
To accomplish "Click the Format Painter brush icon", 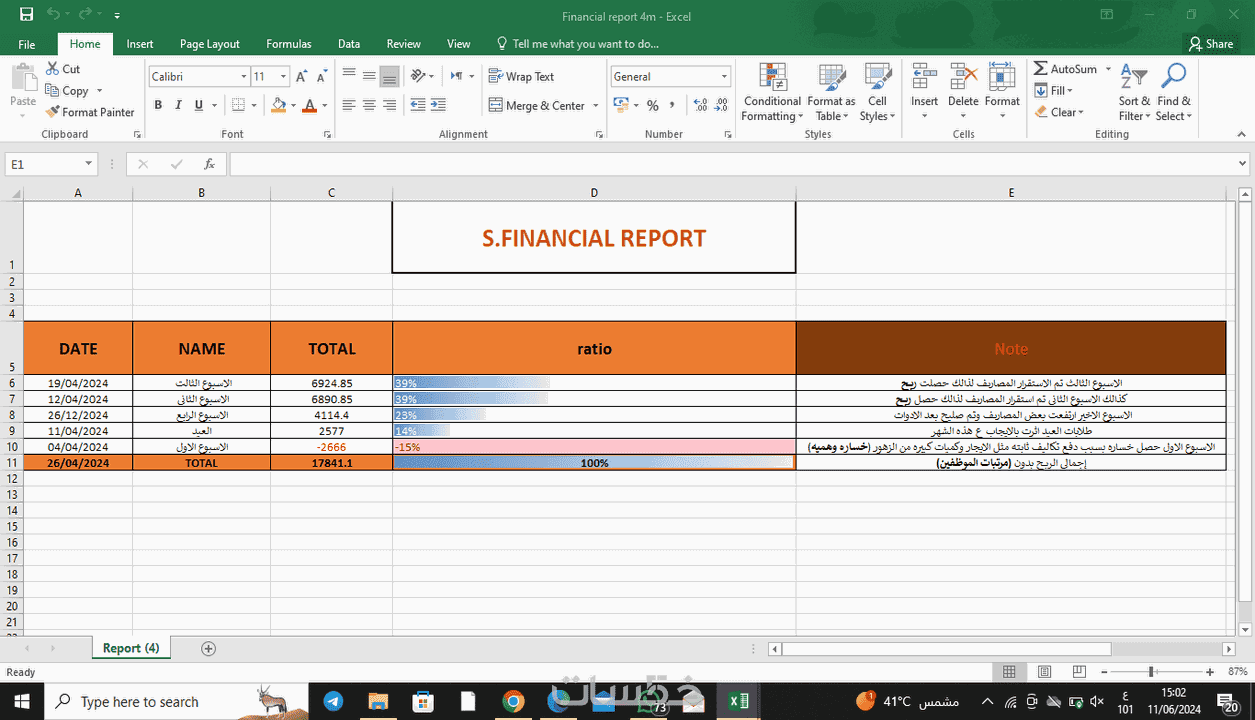I will 53,112.
